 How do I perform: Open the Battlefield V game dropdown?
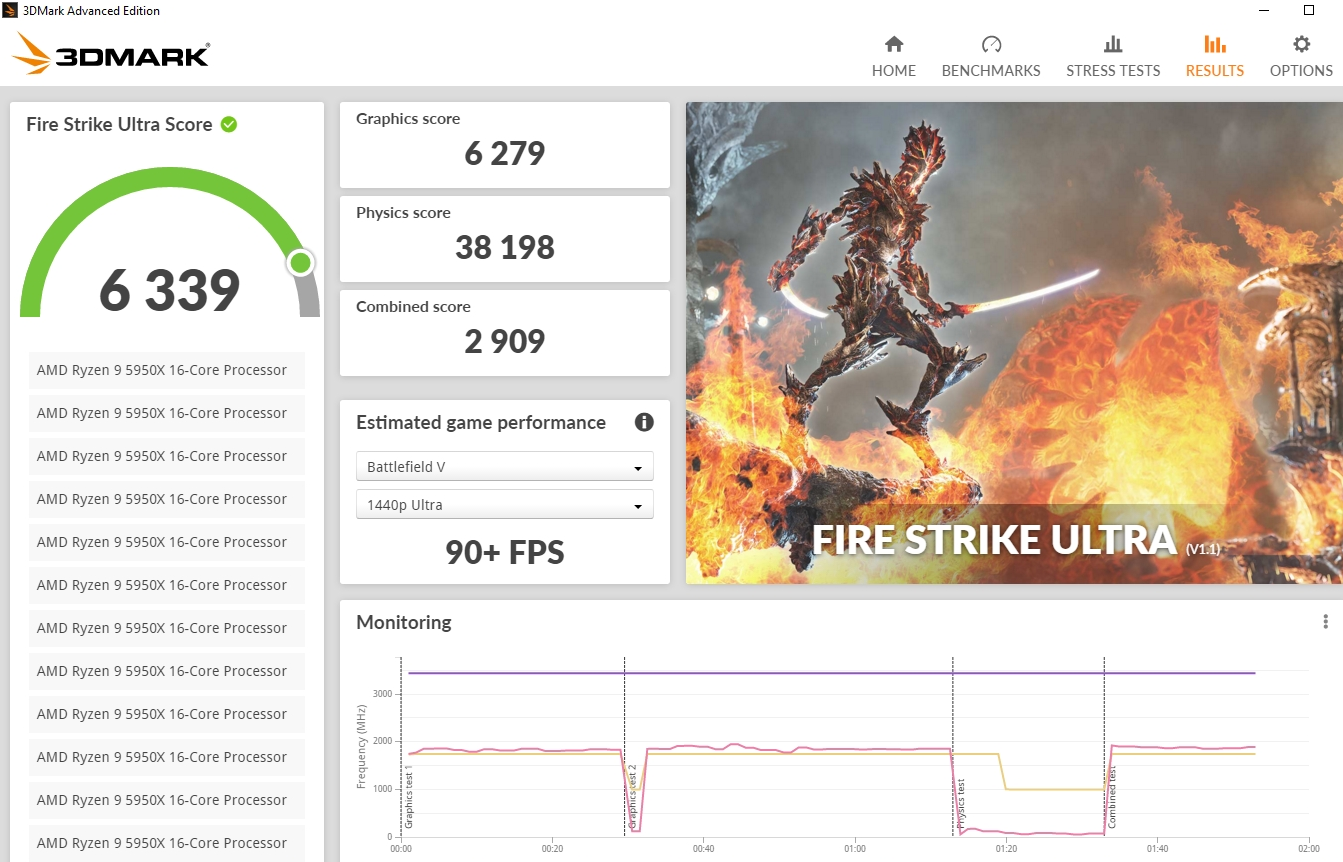click(505, 467)
